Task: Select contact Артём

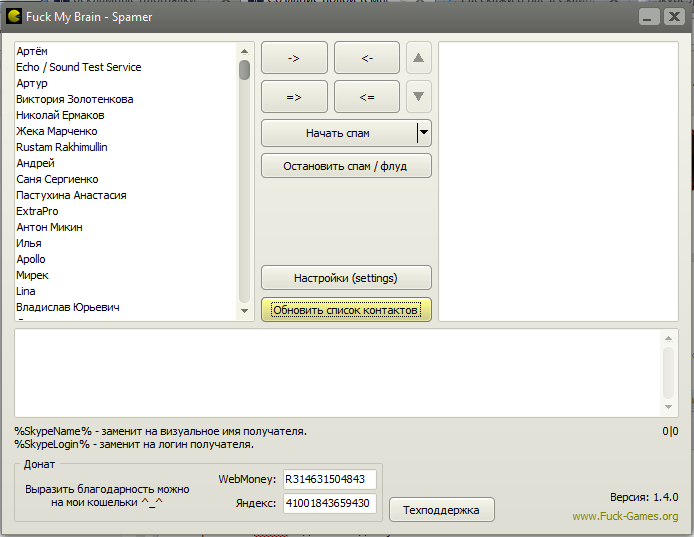Action: [x=32, y=51]
